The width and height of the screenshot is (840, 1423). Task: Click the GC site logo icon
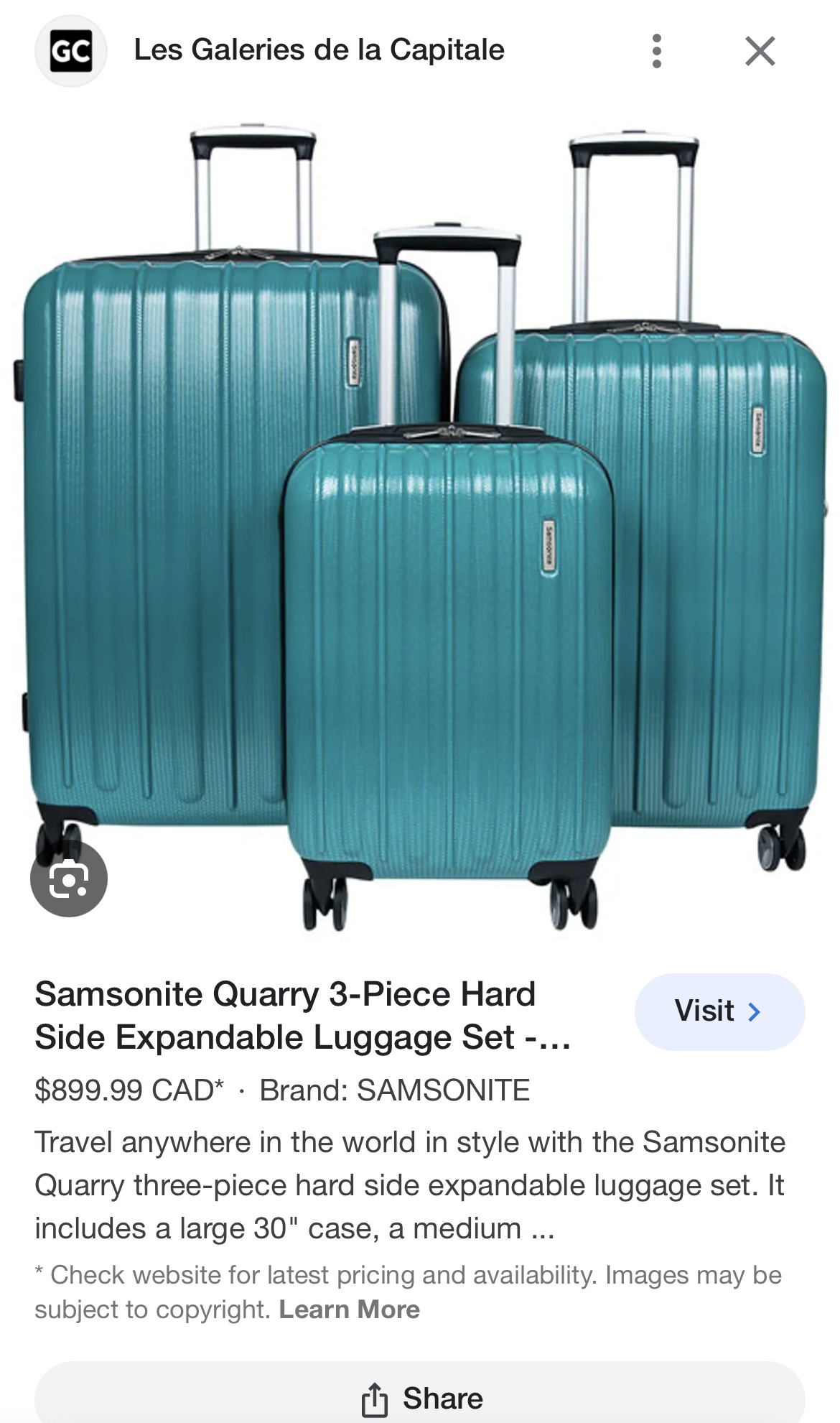point(71,51)
